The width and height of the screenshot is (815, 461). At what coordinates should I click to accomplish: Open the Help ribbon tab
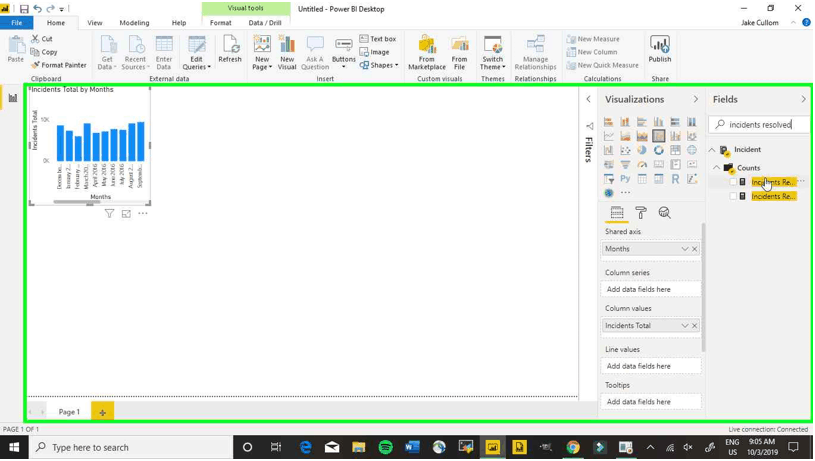click(x=179, y=23)
